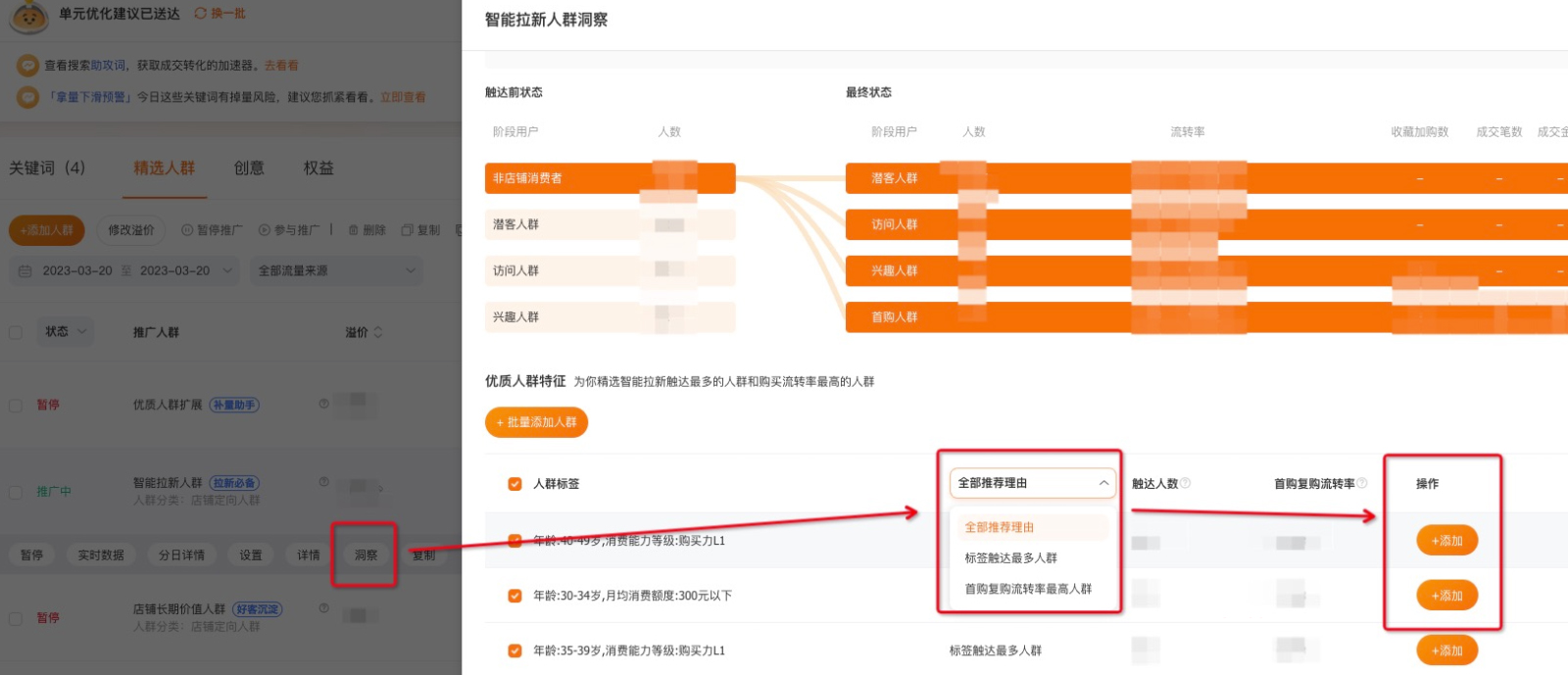1568x675 pixels.
Task: Uncheck the 年龄:35-39岁 row checkbox
Action: pyautogui.click(x=514, y=651)
